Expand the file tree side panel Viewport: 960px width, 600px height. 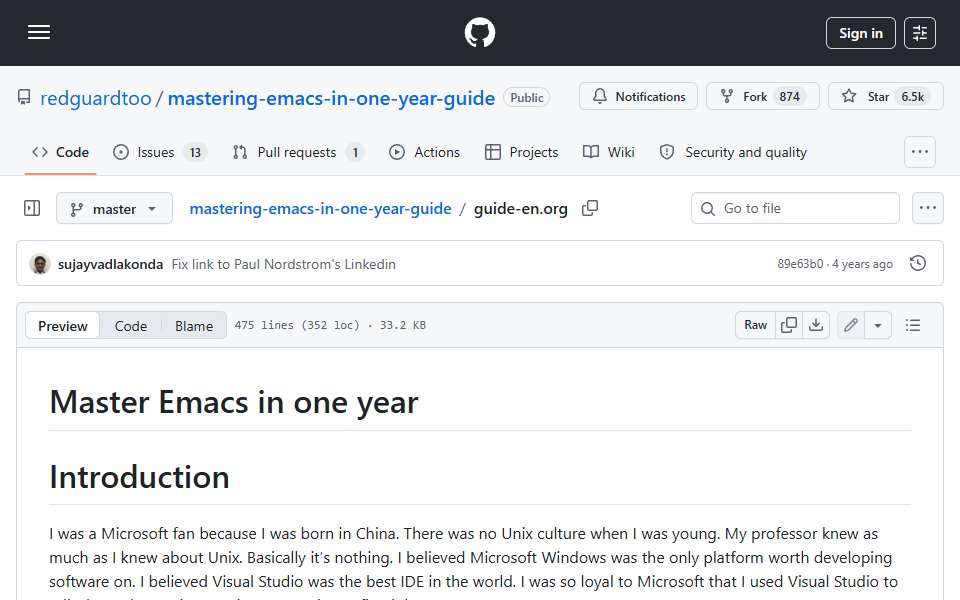[x=32, y=208]
